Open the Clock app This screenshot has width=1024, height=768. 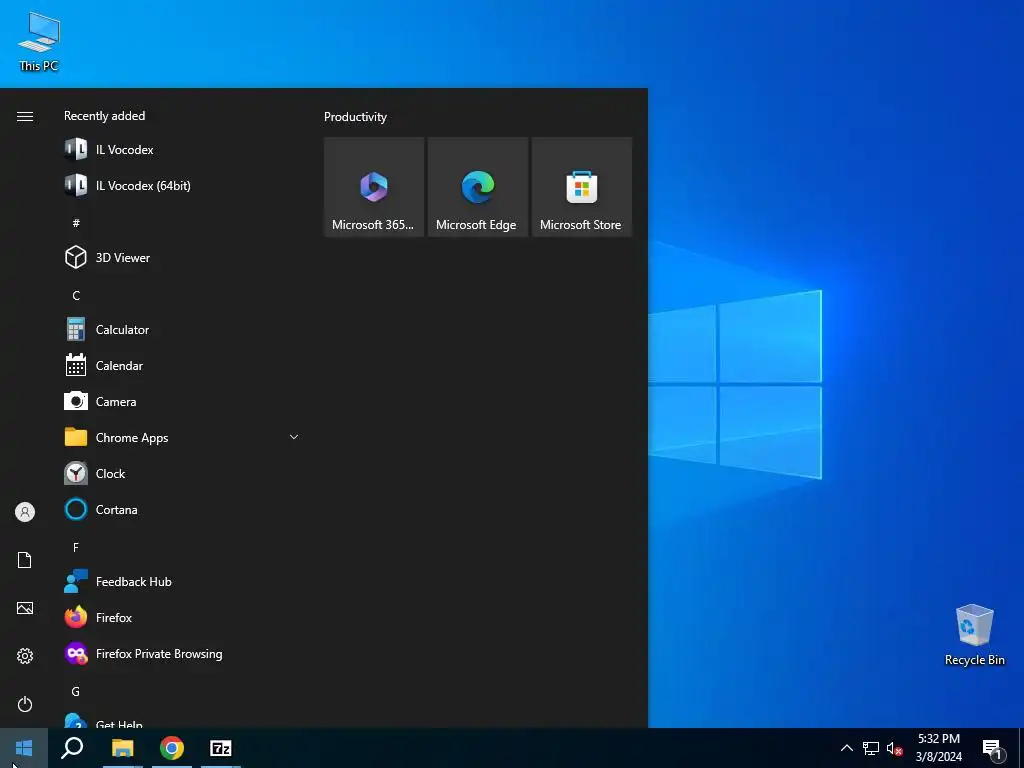pos(182,473)
